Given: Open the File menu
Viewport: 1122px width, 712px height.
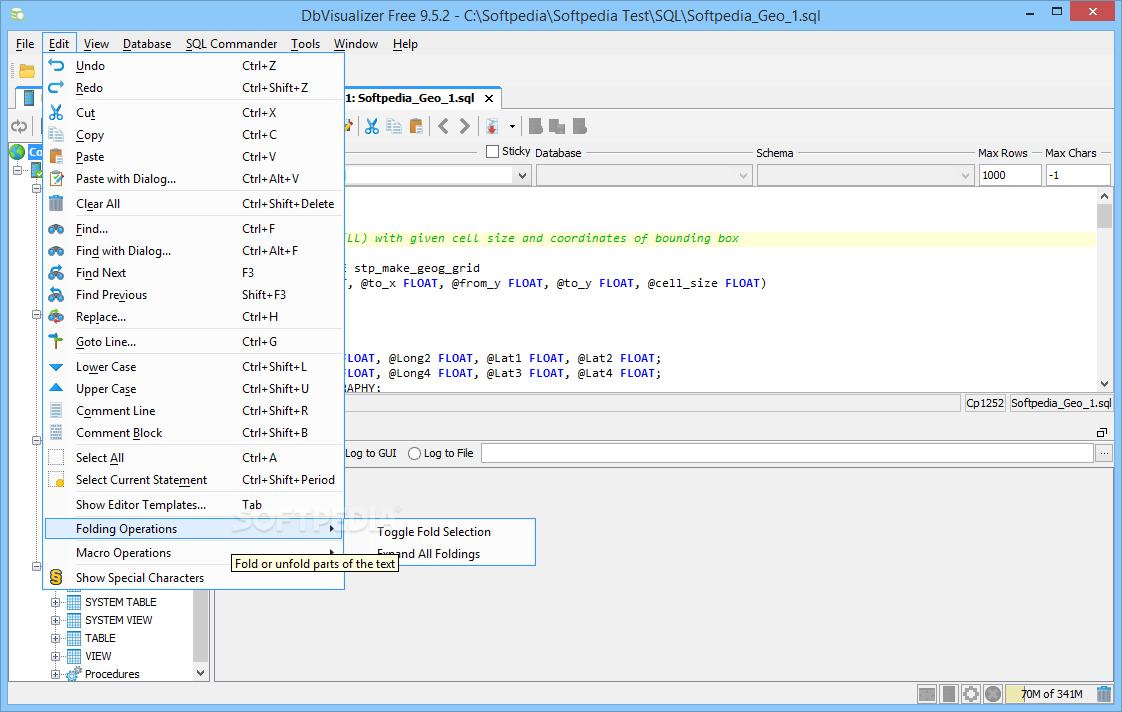Looking at the screenshot, I should 25,44.
